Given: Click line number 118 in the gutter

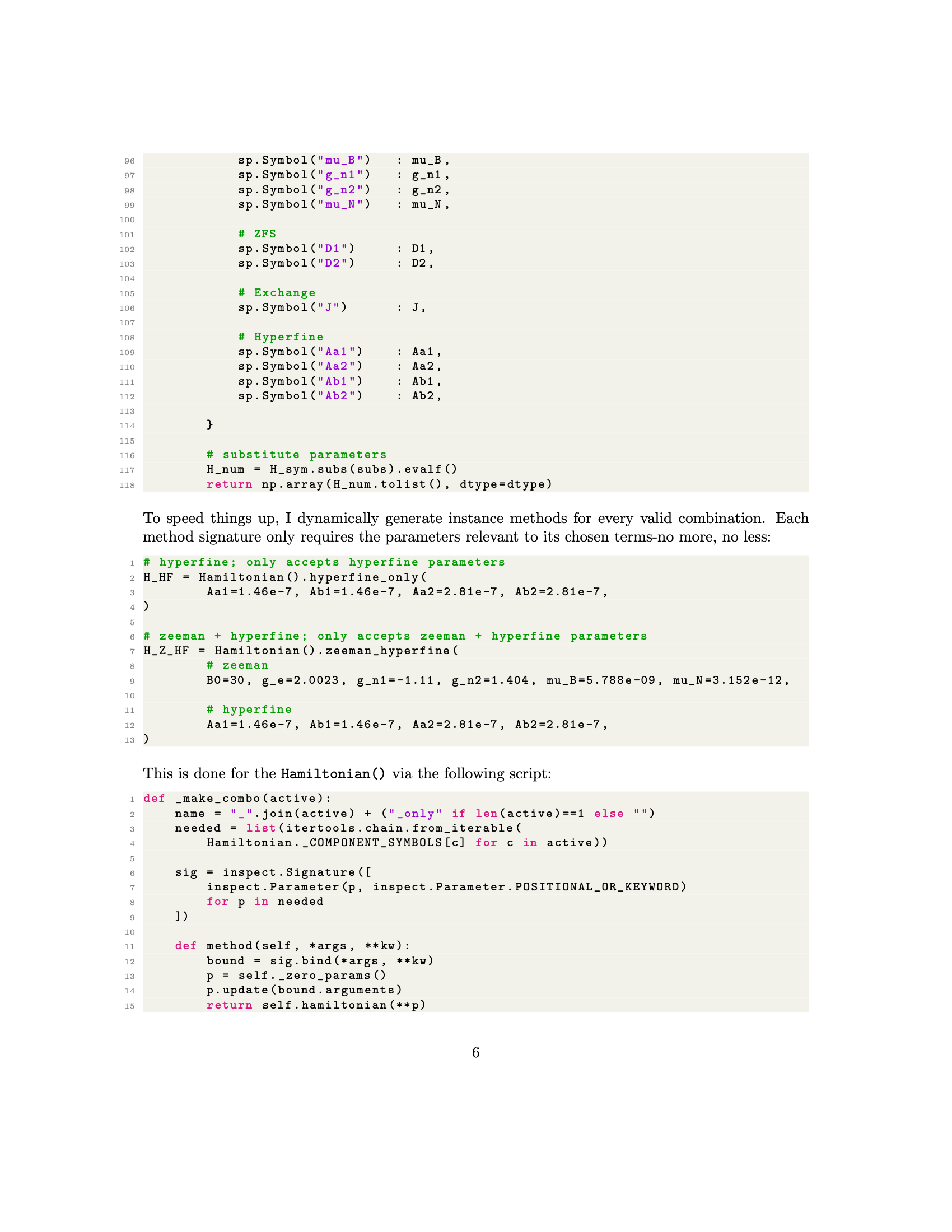Looking at the screenshot, I should click(128, 485).
